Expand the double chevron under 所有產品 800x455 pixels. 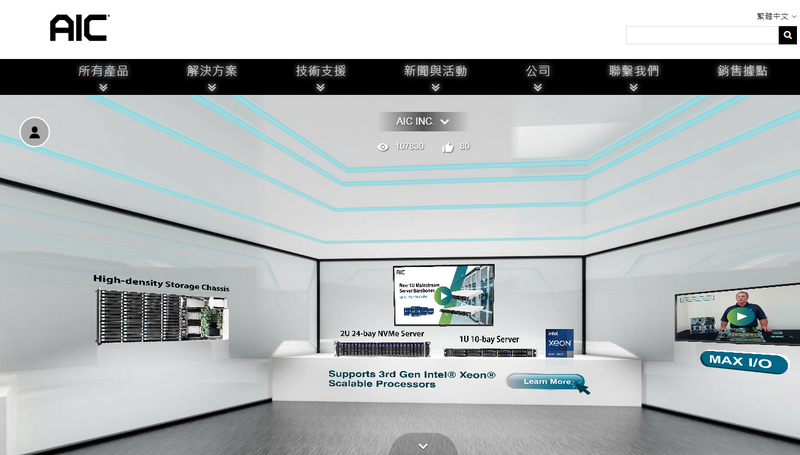pos(103,88)
